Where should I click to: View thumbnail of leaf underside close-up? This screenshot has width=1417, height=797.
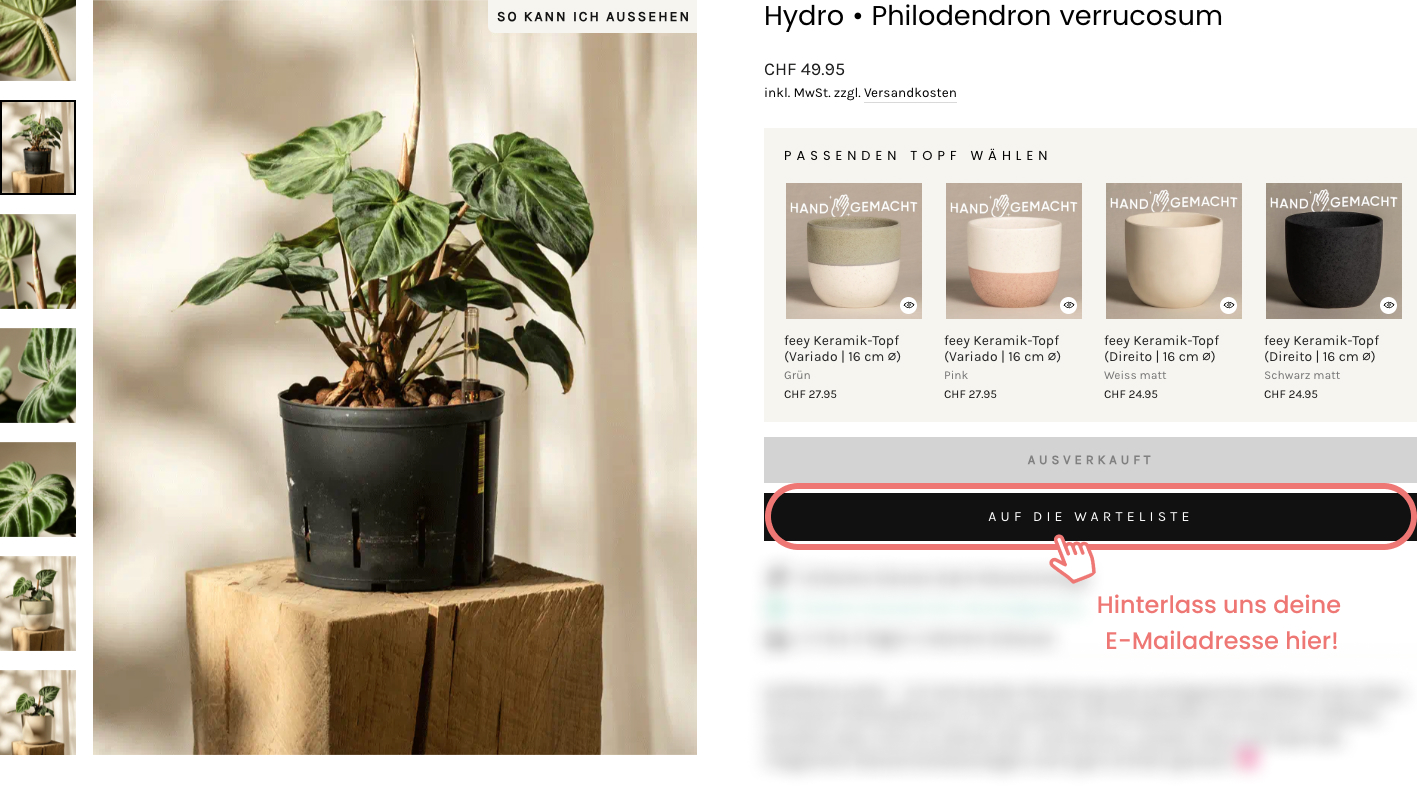point(38,375)
